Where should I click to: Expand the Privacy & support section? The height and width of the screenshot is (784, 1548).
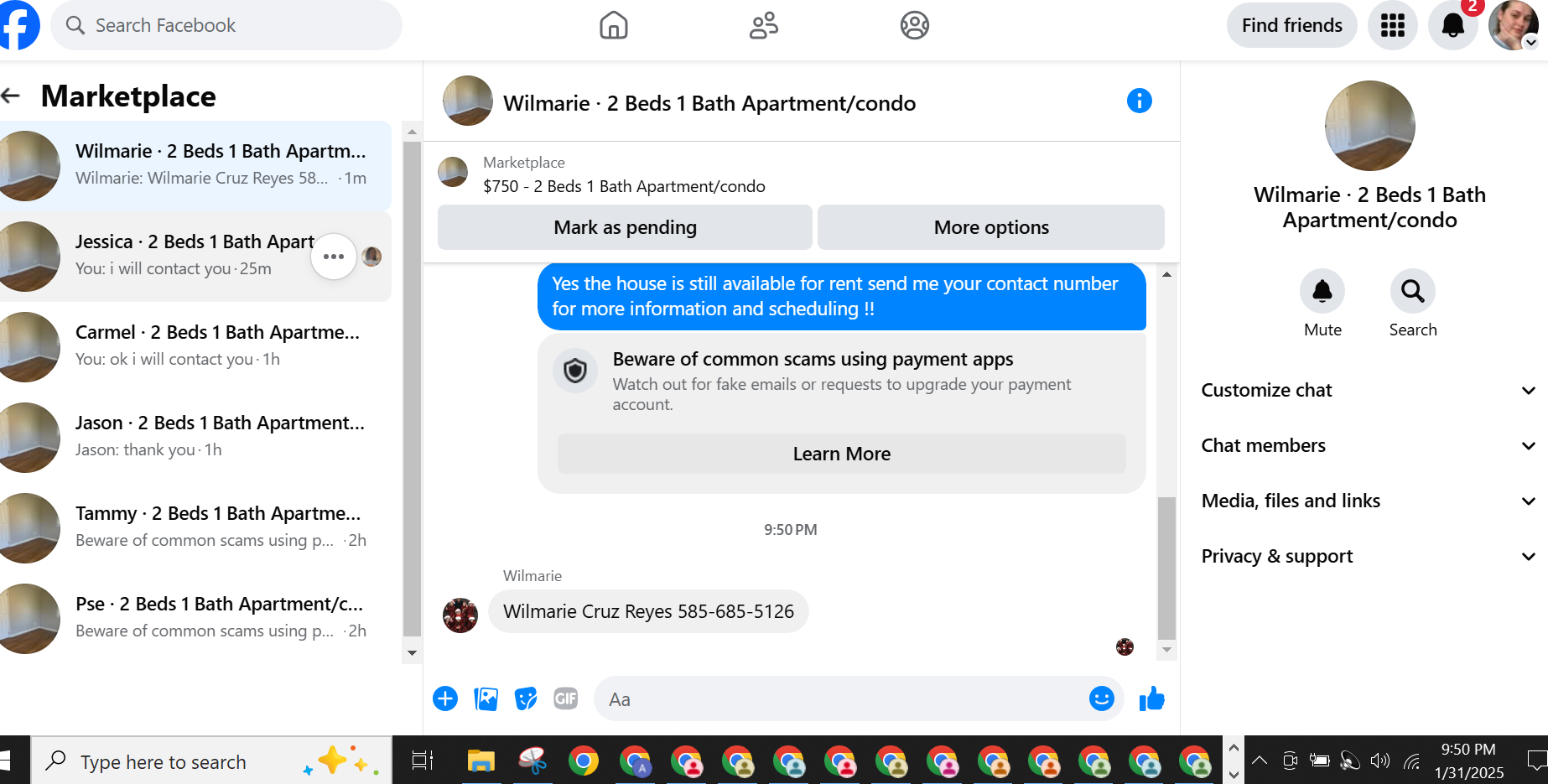[1369, 556]
